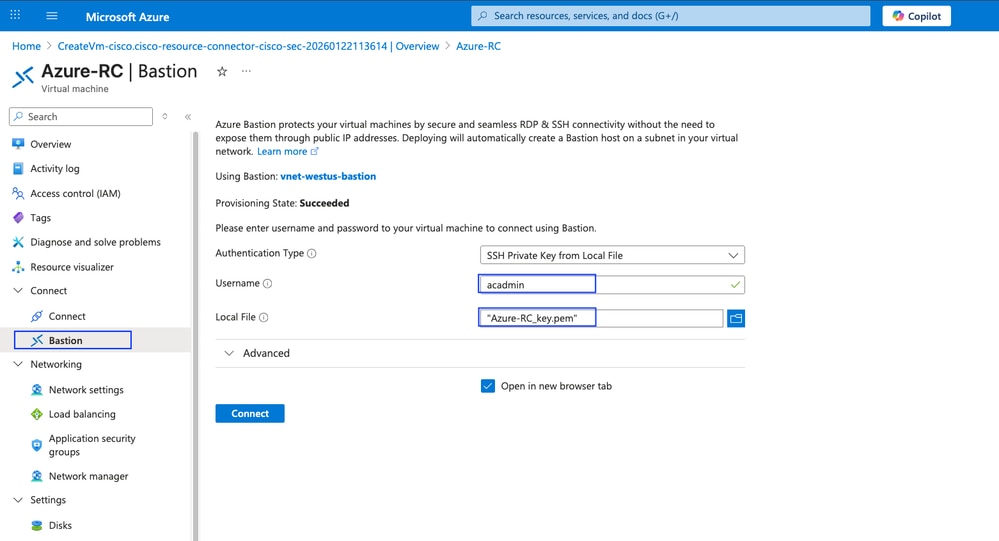Click the Application security groups shield icon
This screenshot has height=541, width=999.
click(x=36, y=445)
